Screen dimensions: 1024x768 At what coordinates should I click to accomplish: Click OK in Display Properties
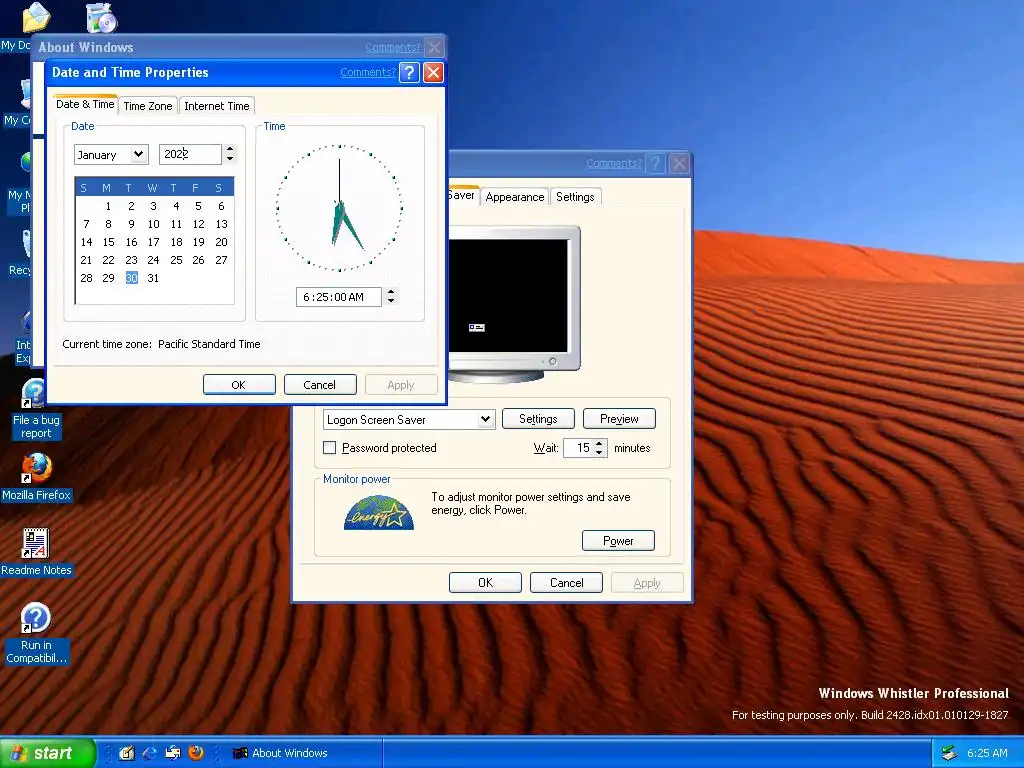[x=485, y=583]
